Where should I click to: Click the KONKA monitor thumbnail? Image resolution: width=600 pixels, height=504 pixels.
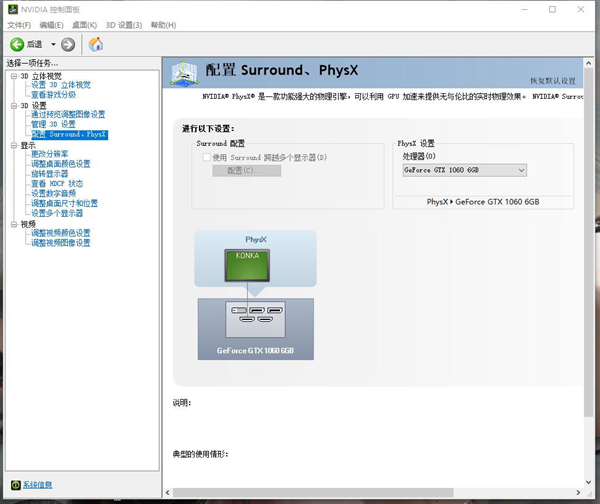click(x=247, y=266)
